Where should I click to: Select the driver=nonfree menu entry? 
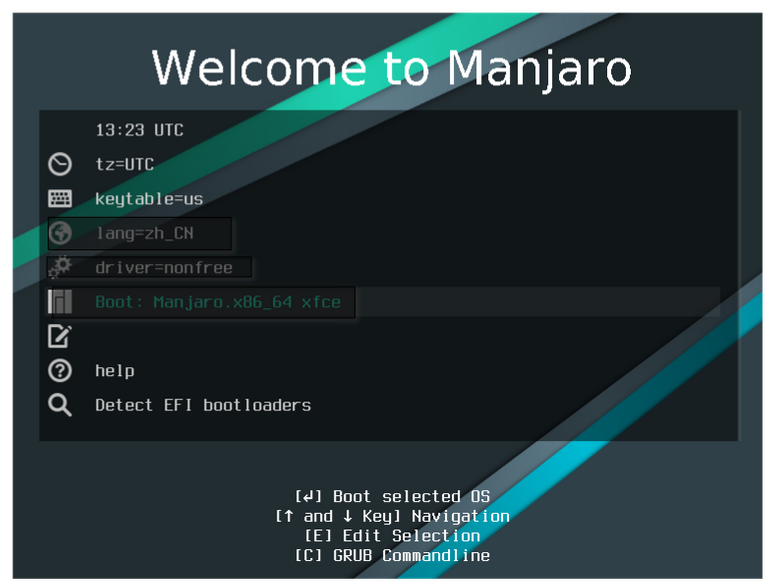(164, 268)
